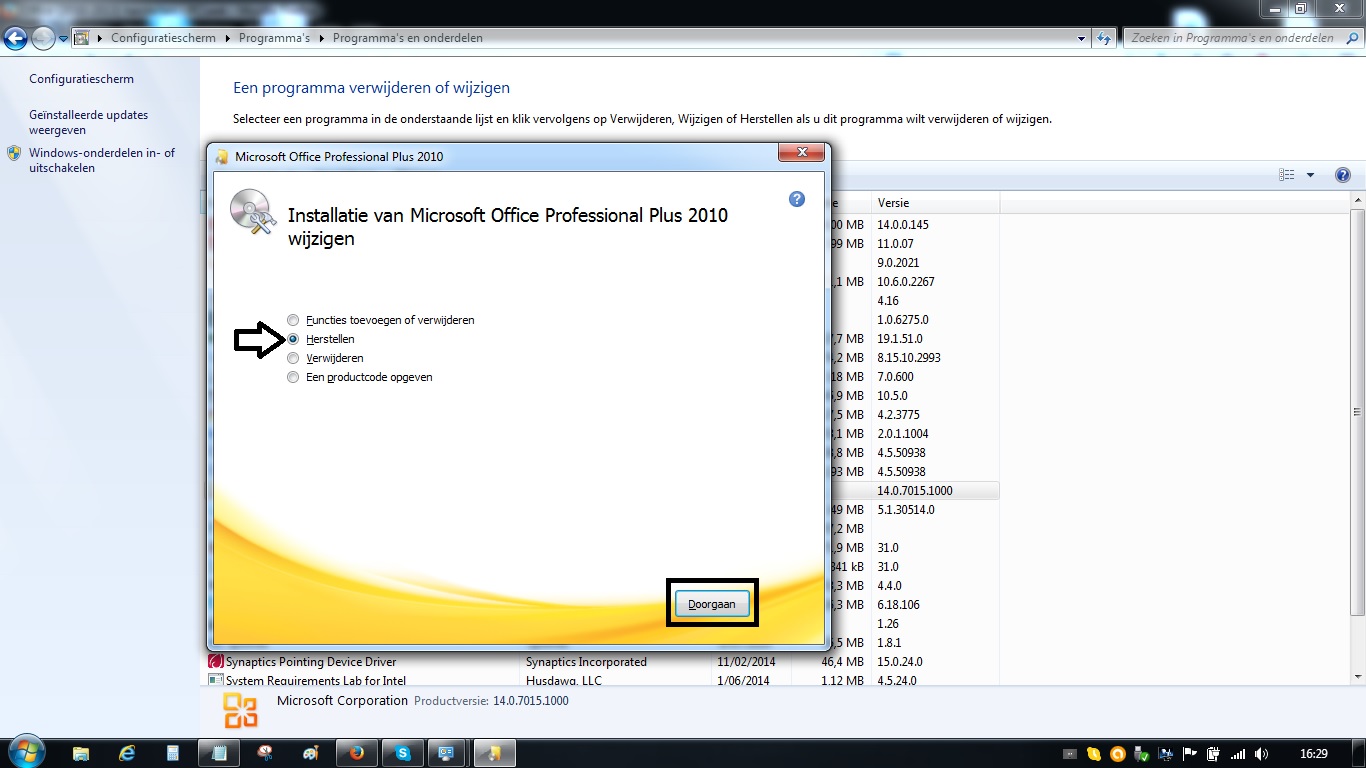Click the back navigation arrow button
The image size is (1366, 768).
tap(16, 38)
